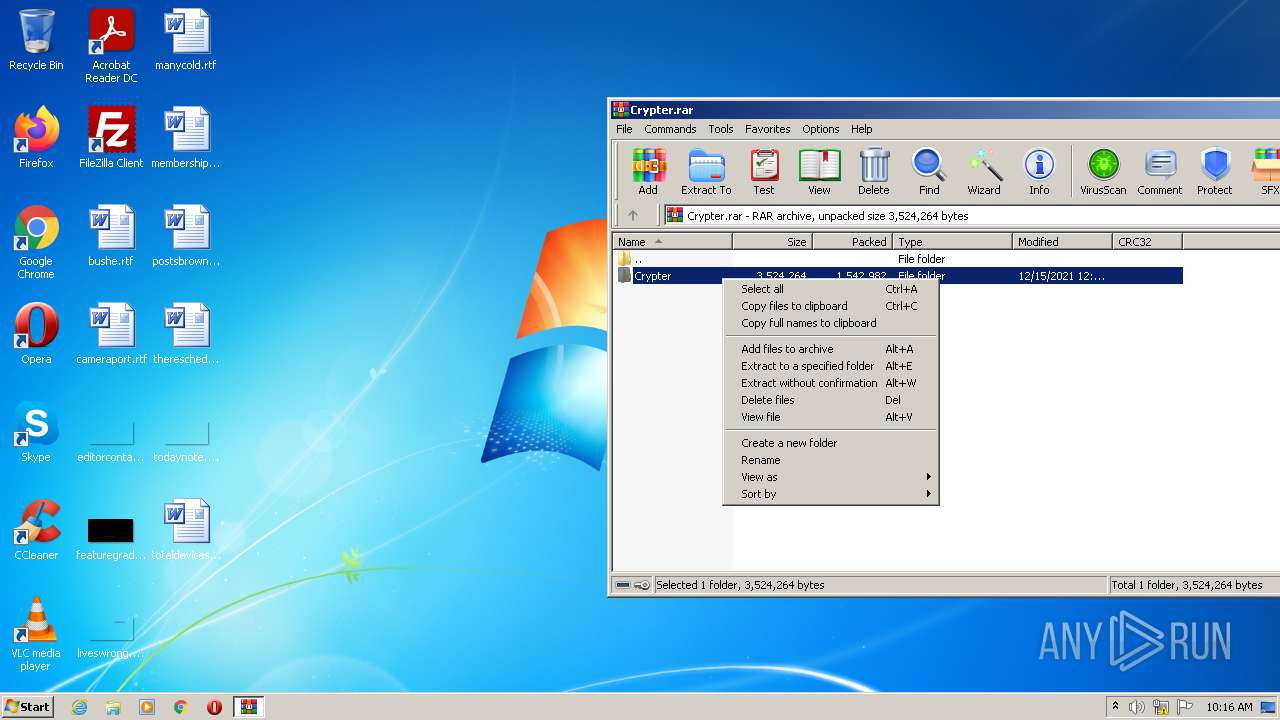Click the Protect shield icon

(x=1215, y=171)
